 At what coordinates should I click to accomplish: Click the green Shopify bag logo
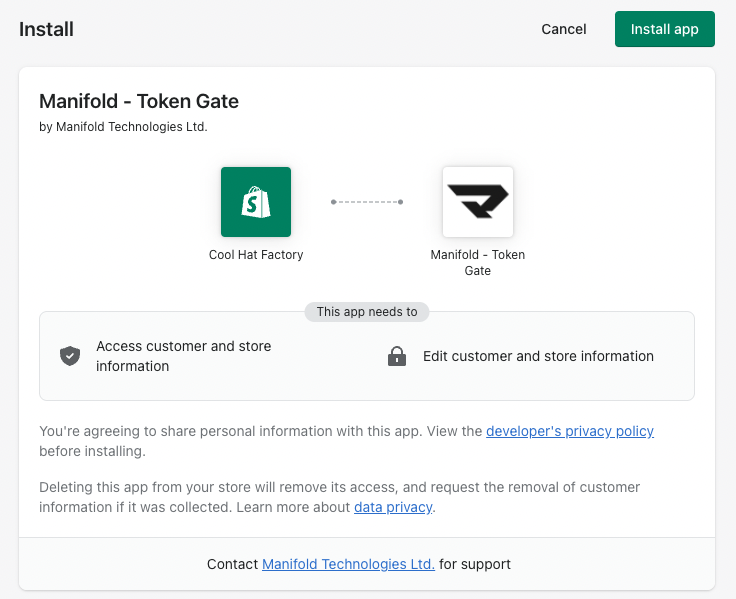point(256,202)
